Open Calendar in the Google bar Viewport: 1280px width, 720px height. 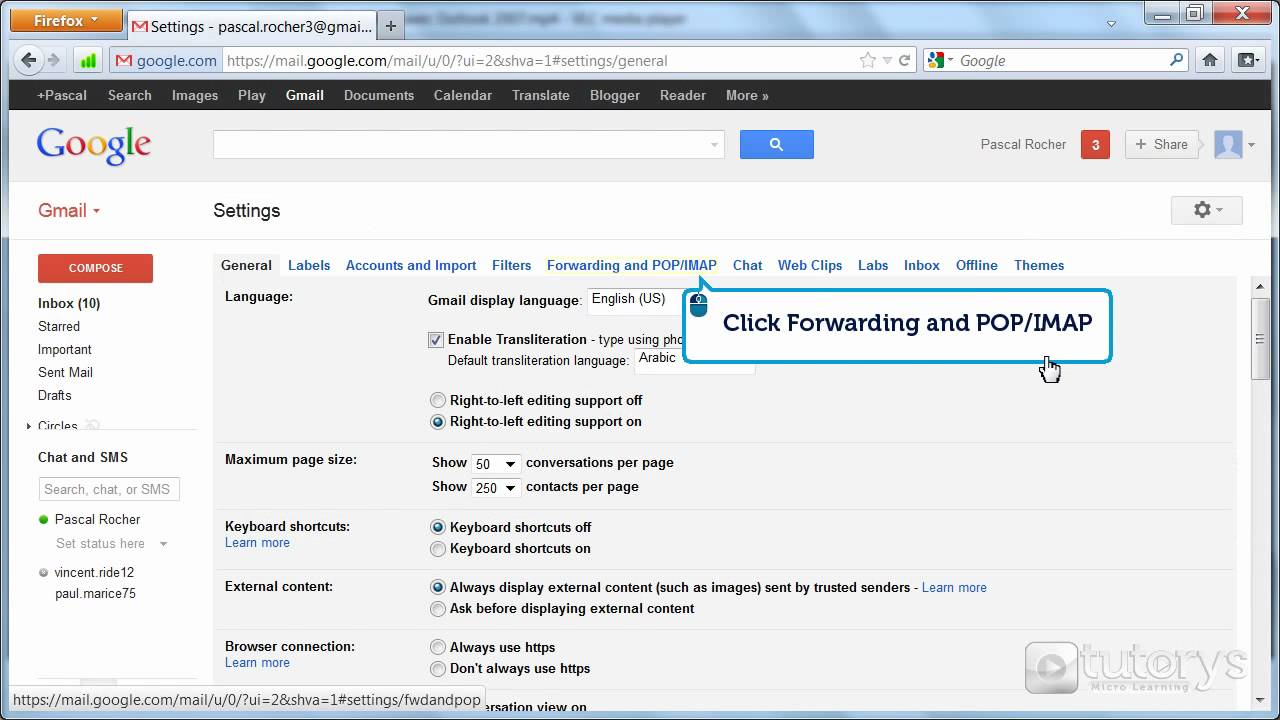pos(462,95)
